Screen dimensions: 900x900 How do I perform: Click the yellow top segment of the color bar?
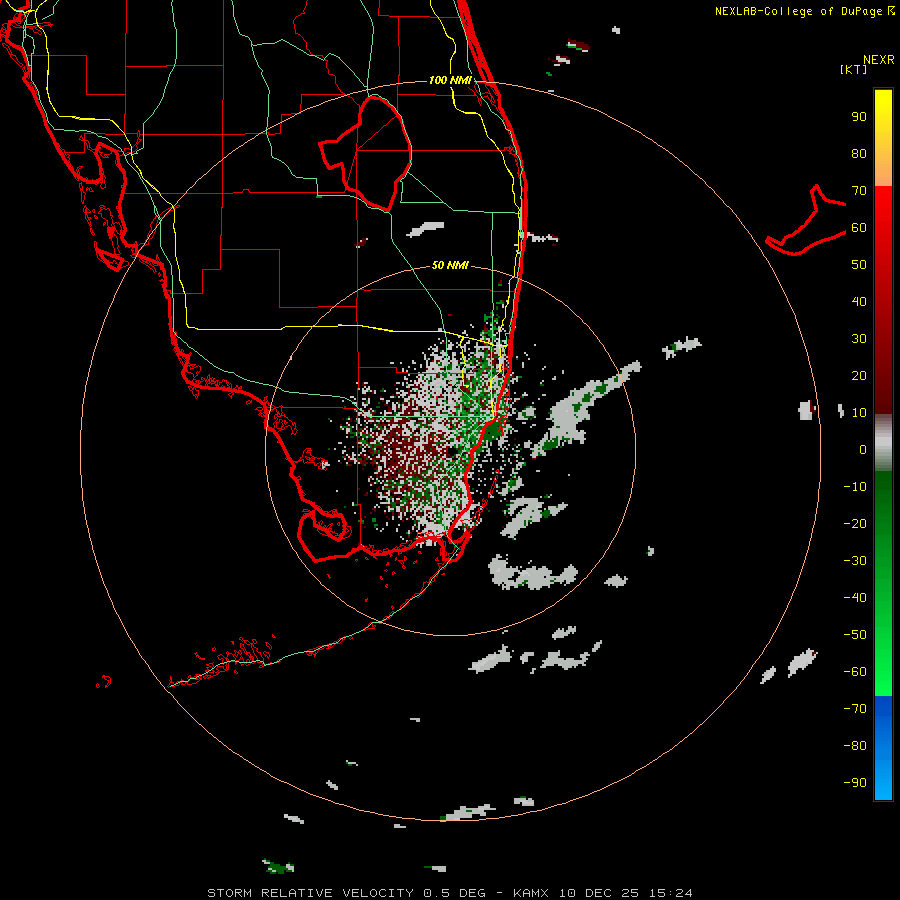[883, 138]
